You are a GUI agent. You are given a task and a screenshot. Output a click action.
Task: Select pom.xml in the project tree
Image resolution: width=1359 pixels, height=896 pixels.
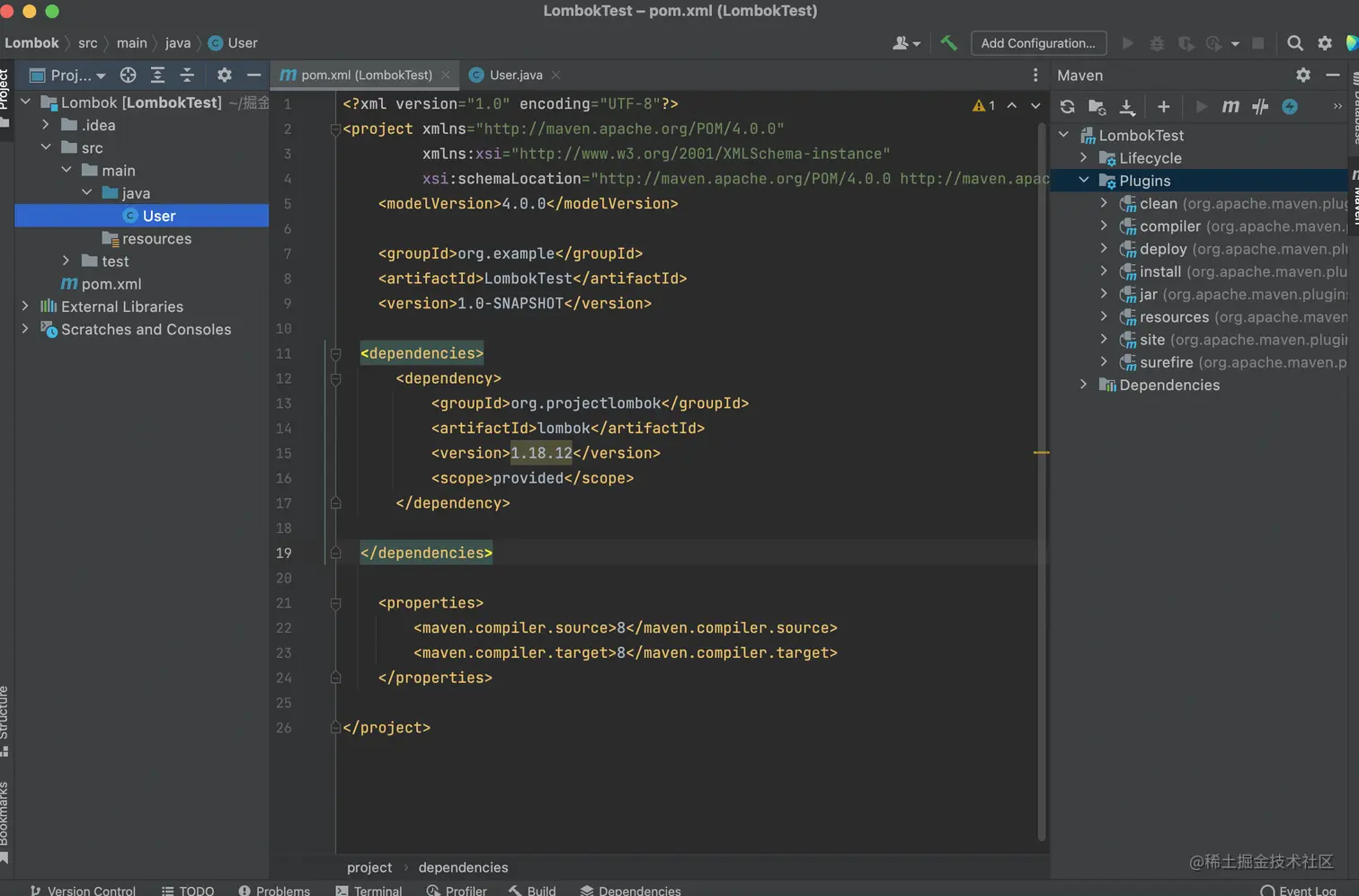[x=111, y=284]
